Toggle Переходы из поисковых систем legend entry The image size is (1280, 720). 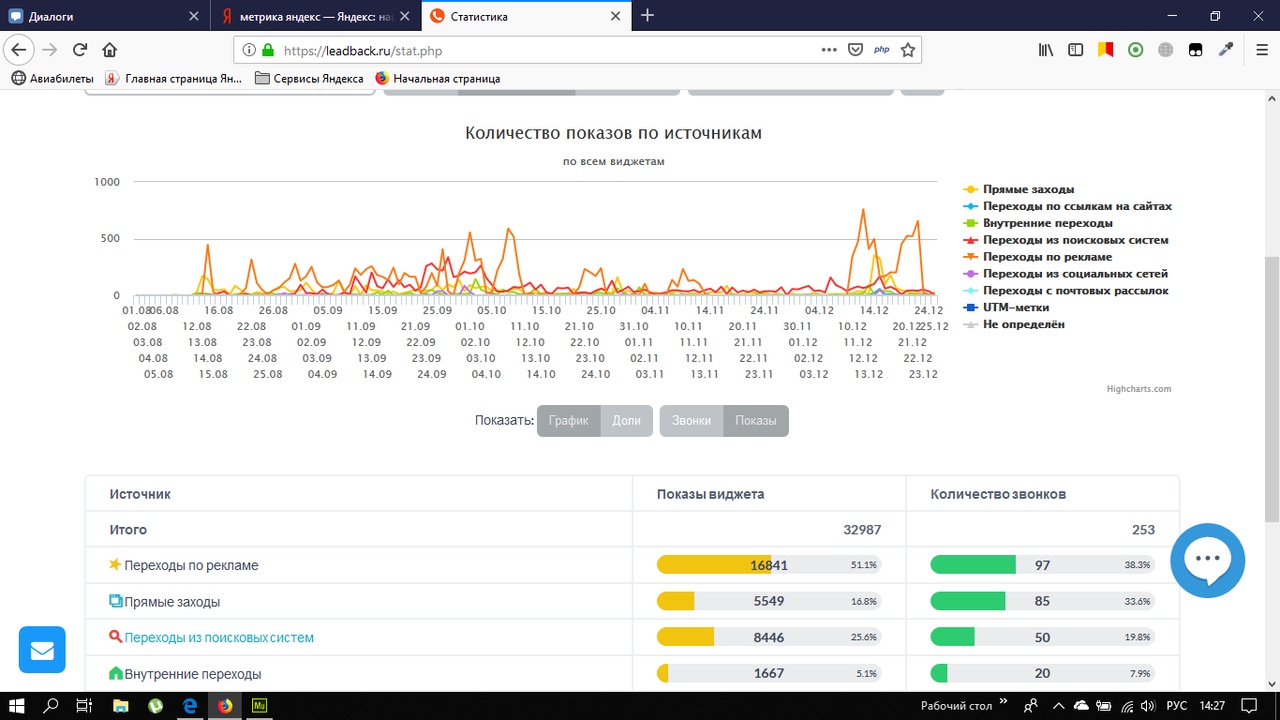pos(1065,240)
